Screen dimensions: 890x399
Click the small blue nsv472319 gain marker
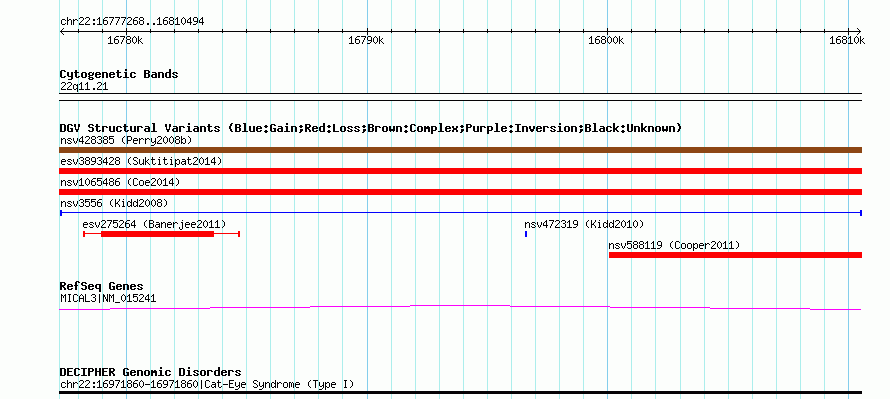[526, 234]
